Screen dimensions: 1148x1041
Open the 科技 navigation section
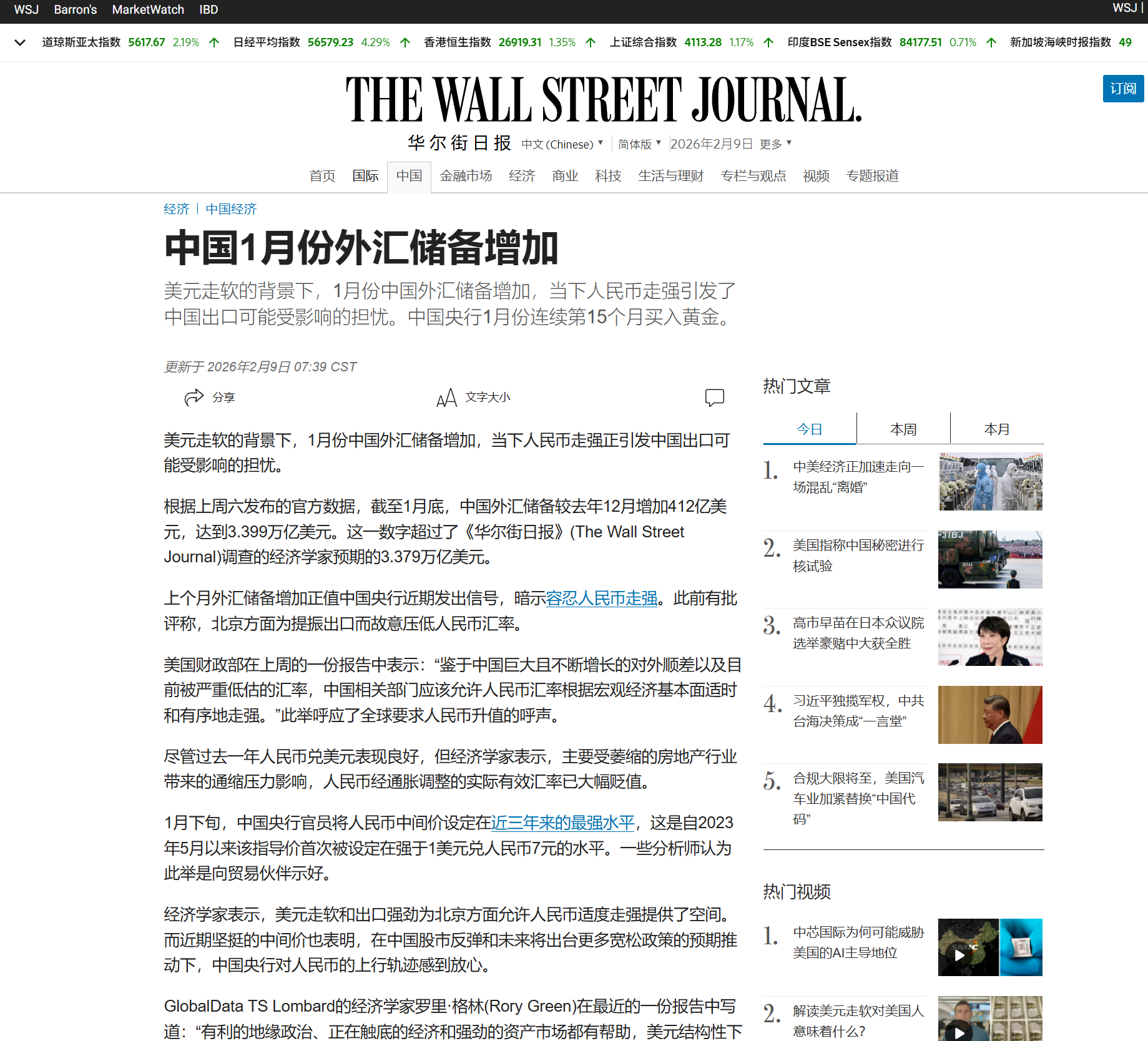click(607, 176)
